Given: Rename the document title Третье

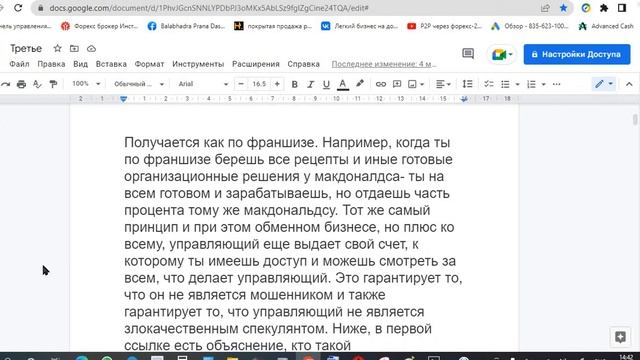Looking at the screenshot, I should click(26, 49).
